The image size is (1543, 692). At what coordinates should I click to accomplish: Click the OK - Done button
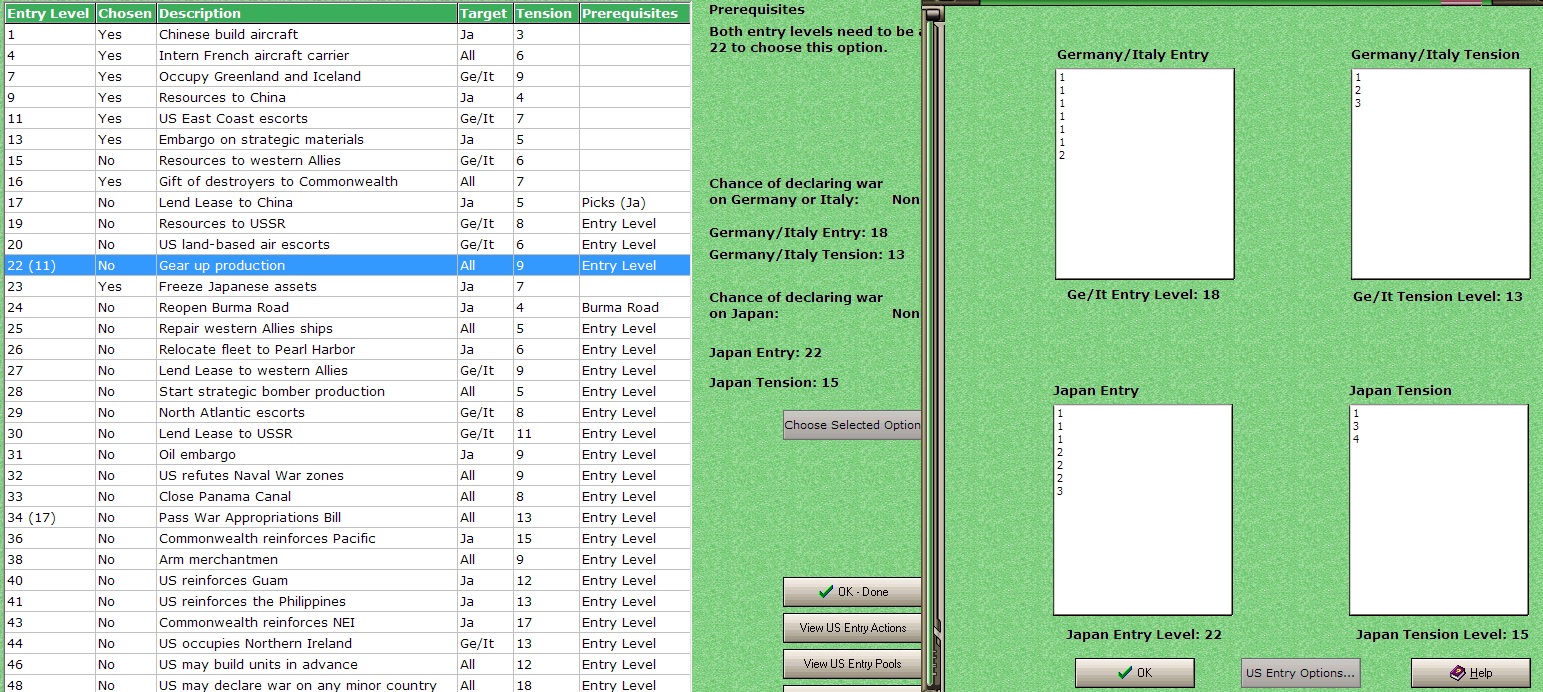point(852,592)
